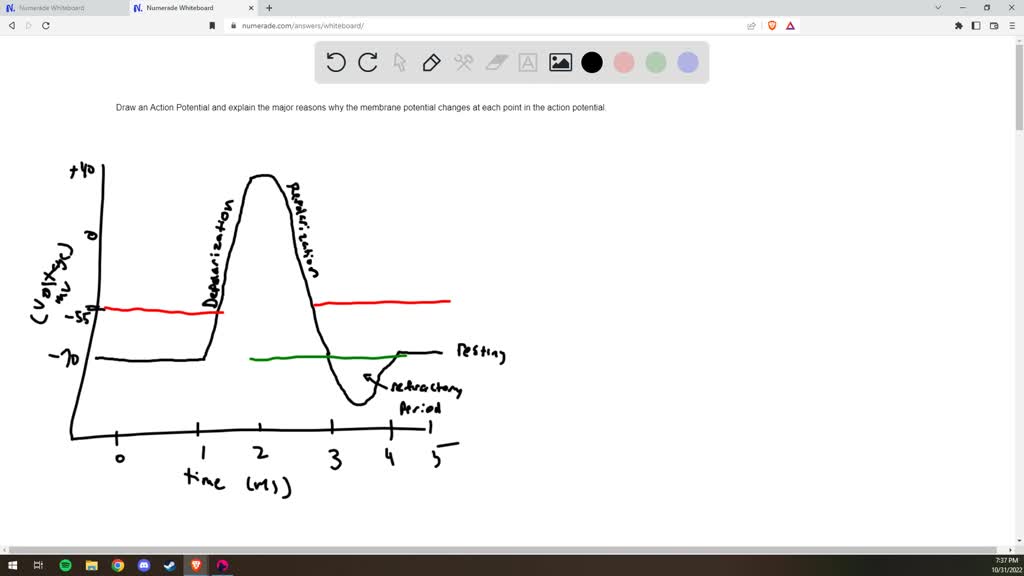Activate the selection arrow tool

pyautogui.click(x=400, y=62)
